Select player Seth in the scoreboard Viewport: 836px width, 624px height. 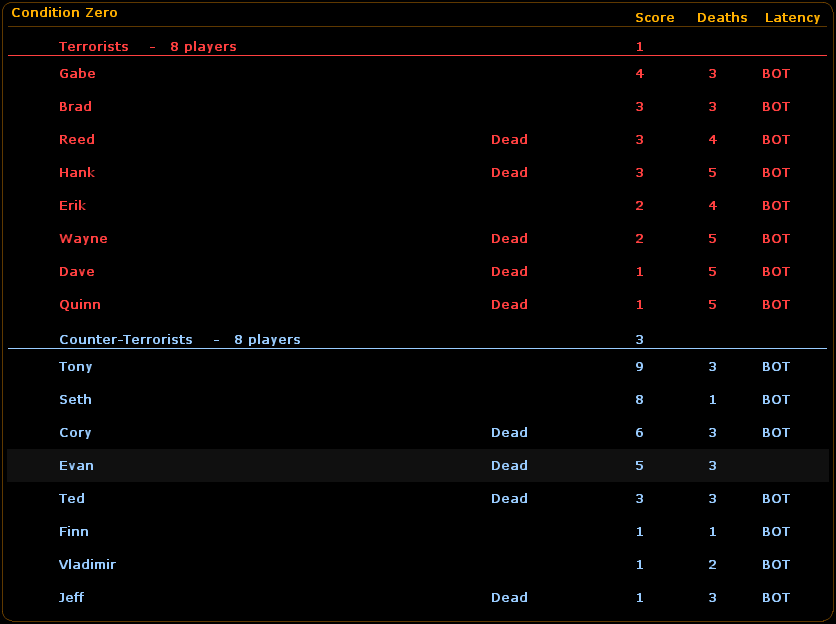(x=75, y=399)
